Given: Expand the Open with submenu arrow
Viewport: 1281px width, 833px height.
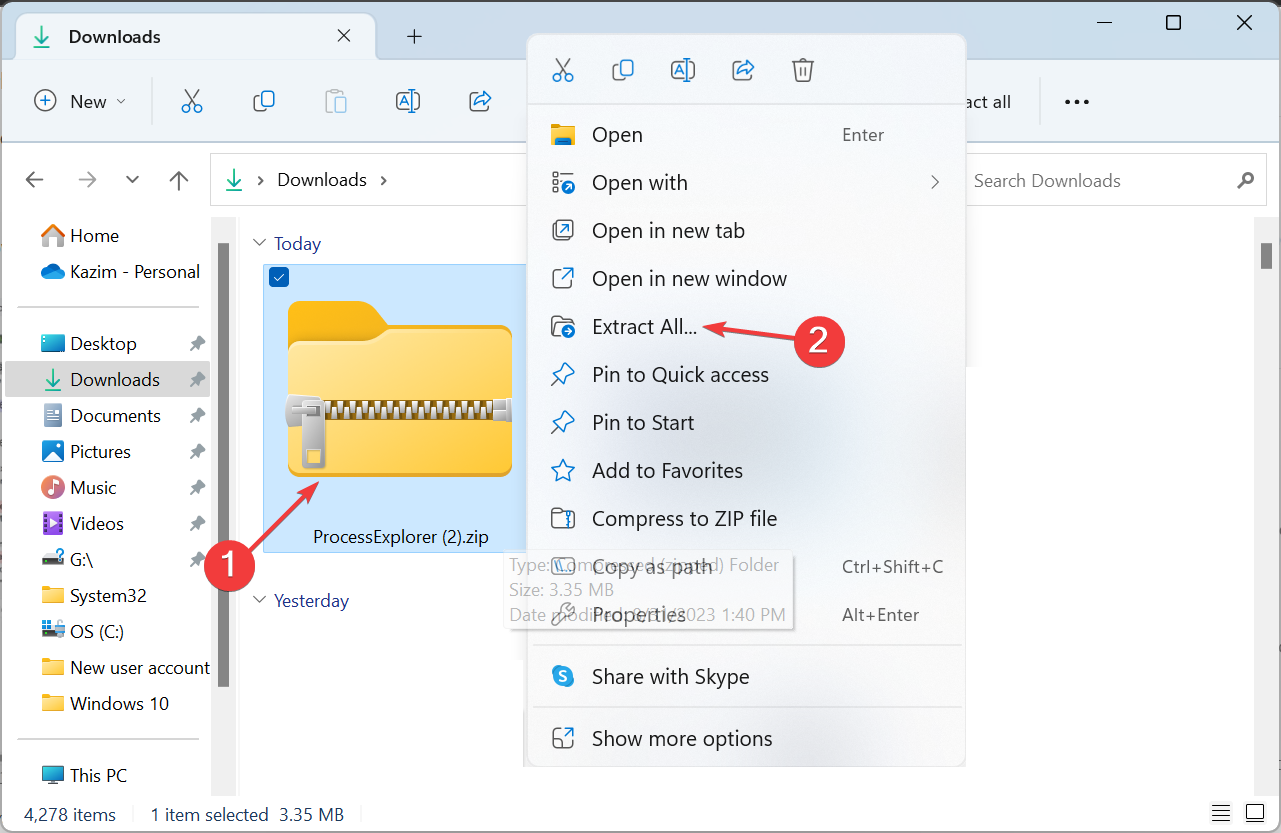Looking at the screenshot, I should click(x=935, y=182).
